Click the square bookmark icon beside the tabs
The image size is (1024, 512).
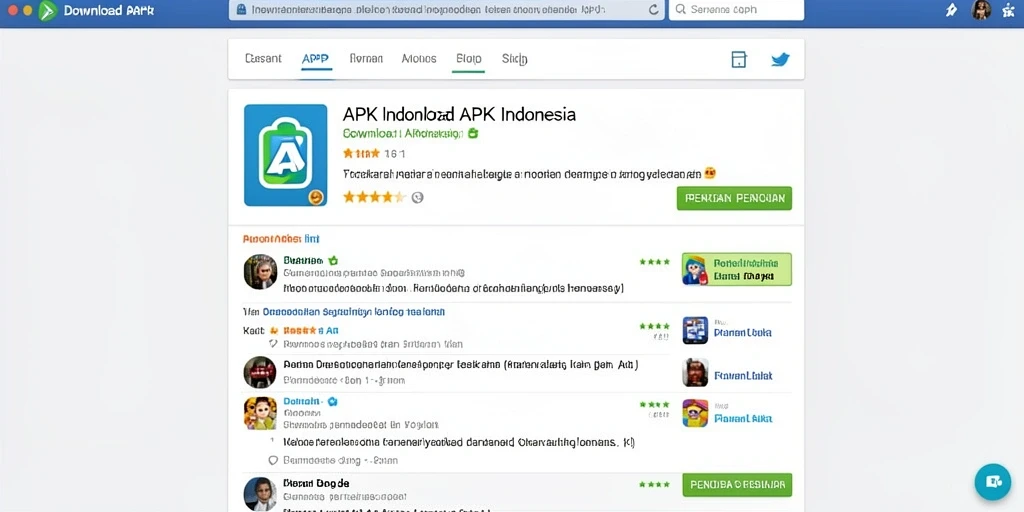pyautogui.click(x=739, y=59)
